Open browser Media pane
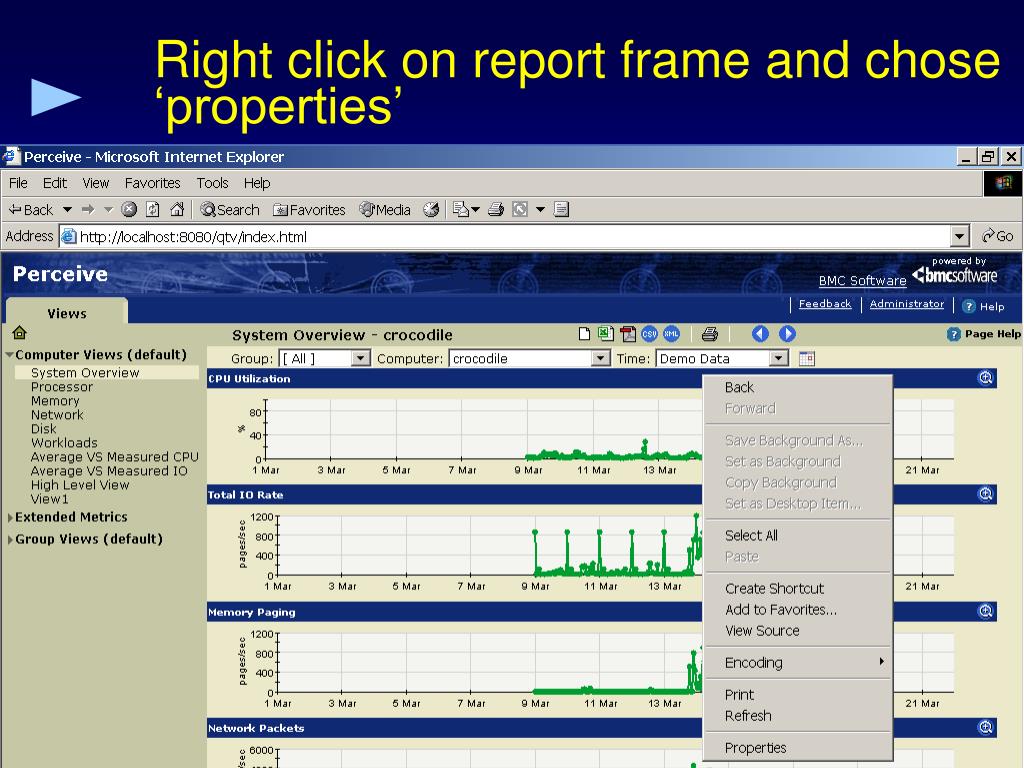 (x=385, y=210)
